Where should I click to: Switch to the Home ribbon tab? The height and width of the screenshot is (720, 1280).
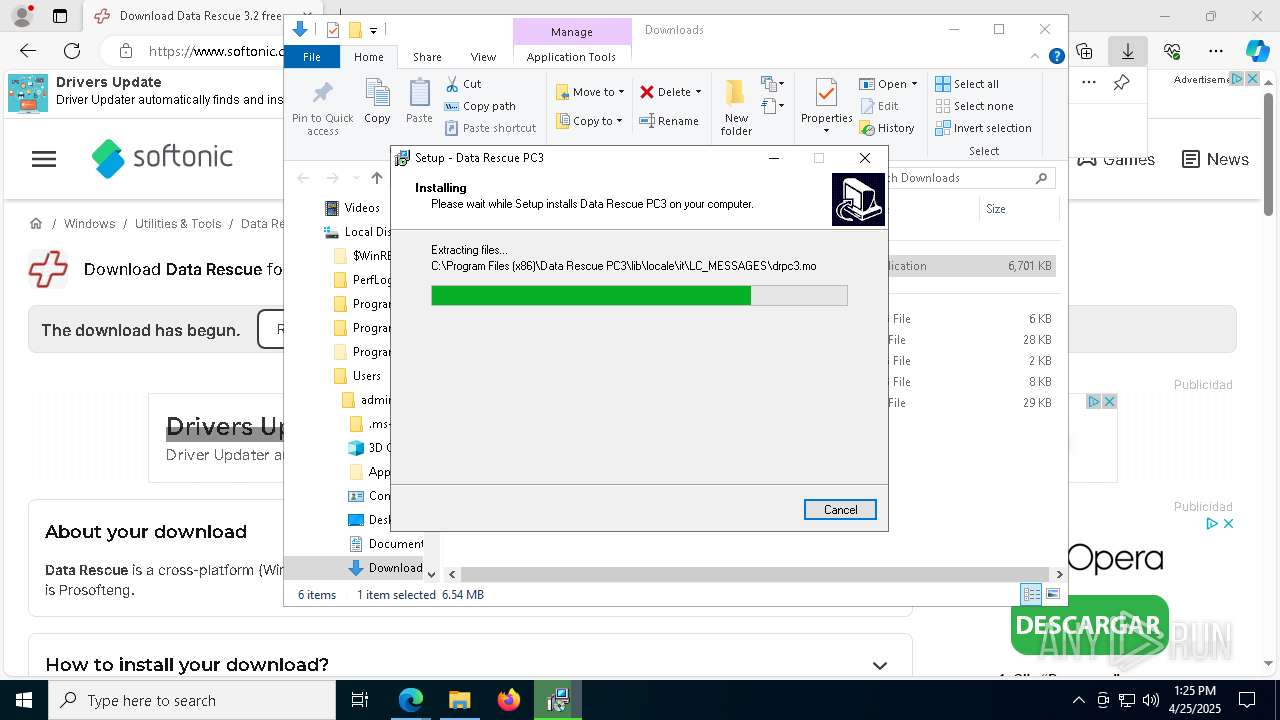[368, 57]
